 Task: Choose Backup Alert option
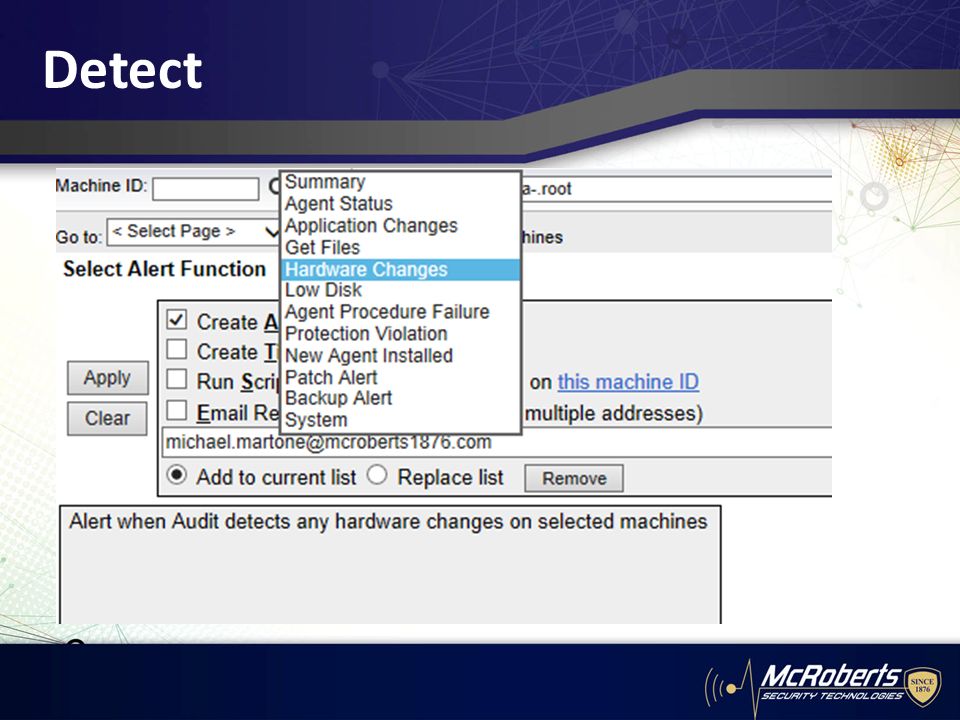(400, 398)
